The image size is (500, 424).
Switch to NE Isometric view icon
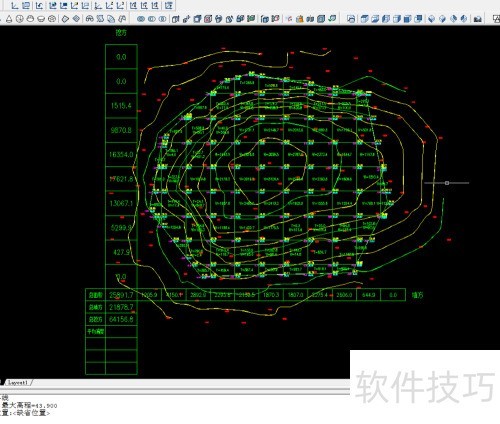click(453, 19)
